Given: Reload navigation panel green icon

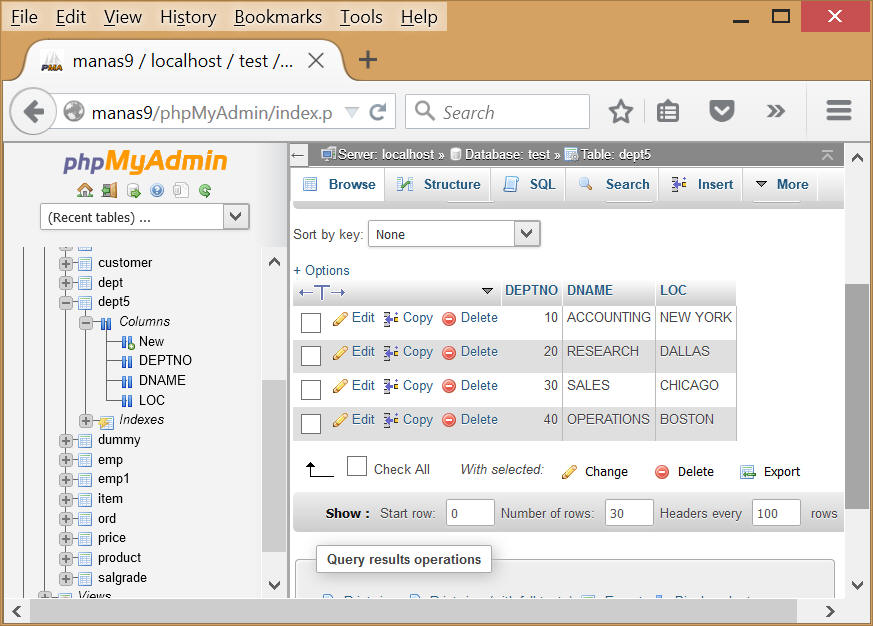Looking at the screenshot, I should tap(205, 190).
